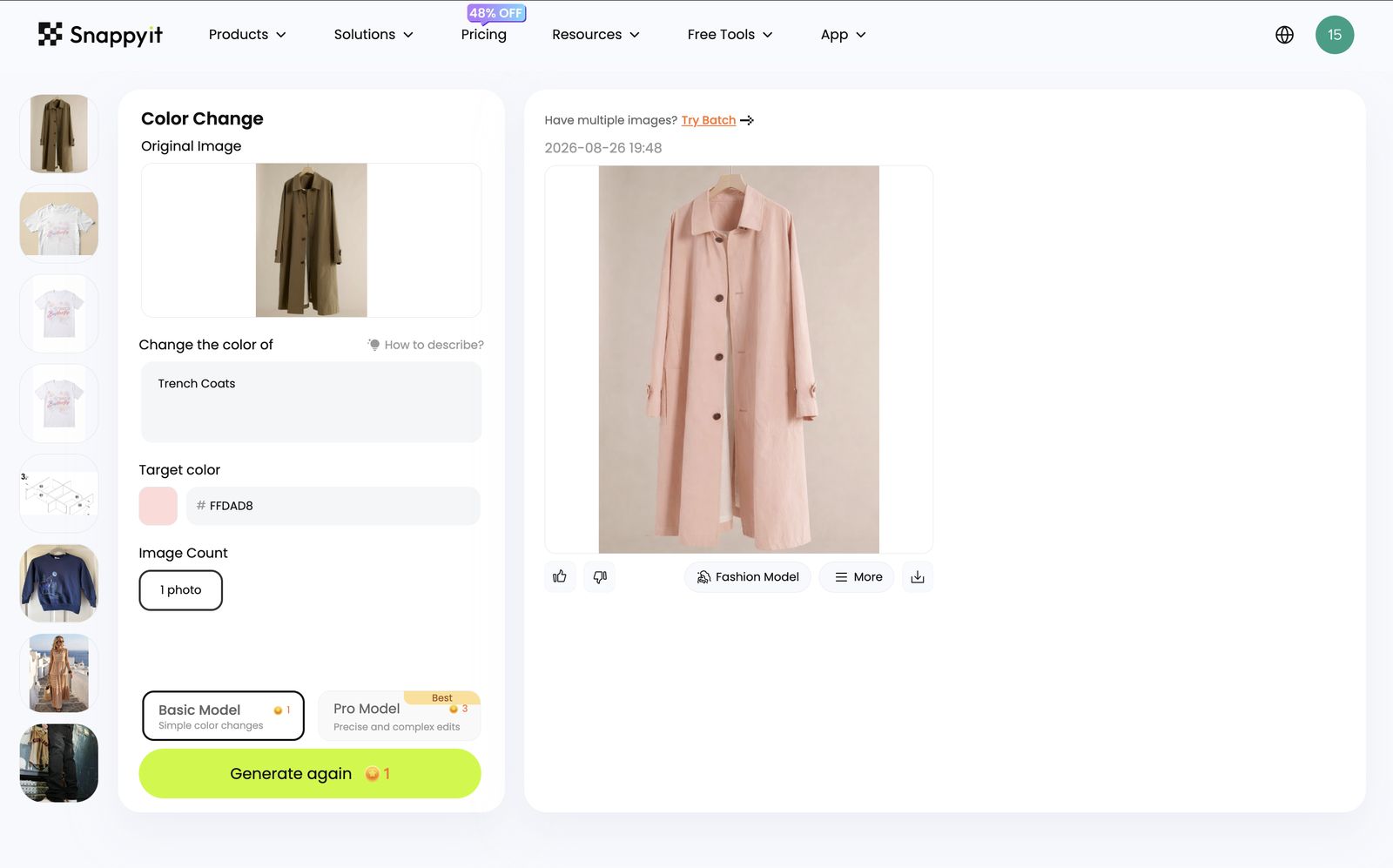Open the More options menu
The image size is (1393, 868).
858,576
